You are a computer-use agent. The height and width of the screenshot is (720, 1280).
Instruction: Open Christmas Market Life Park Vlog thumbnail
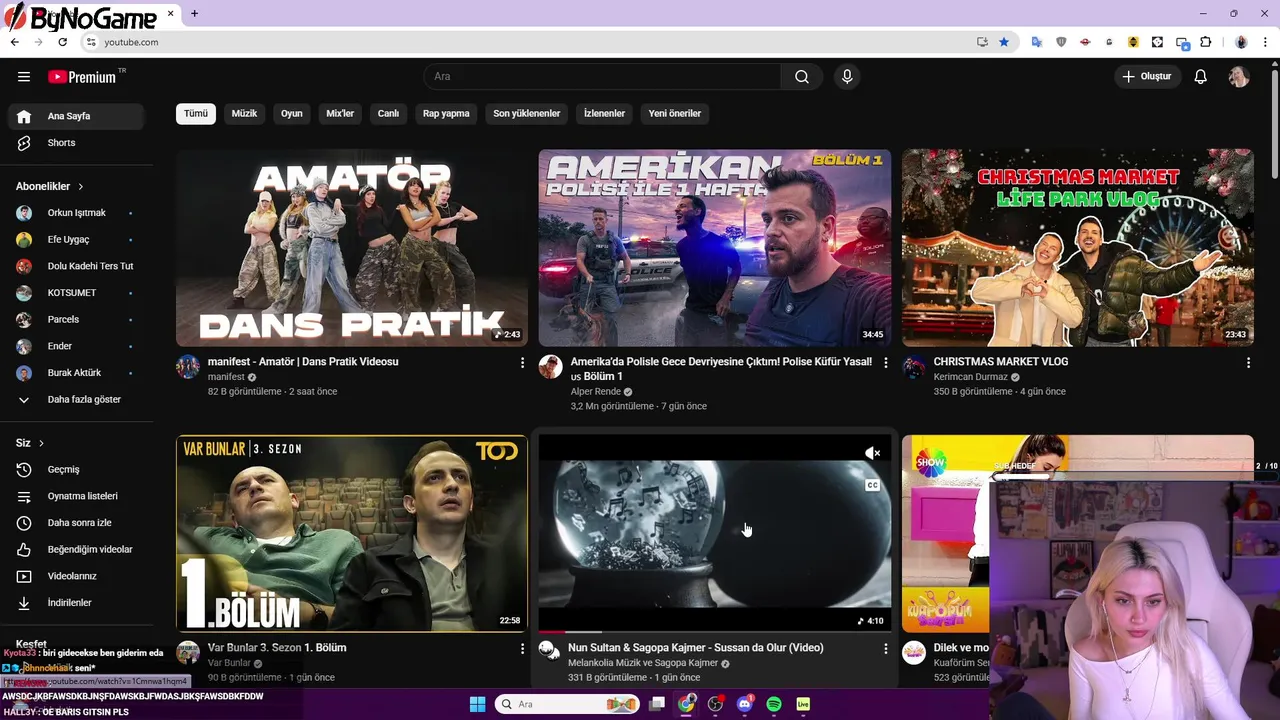pyautogui.click(x=1078, y=248)
